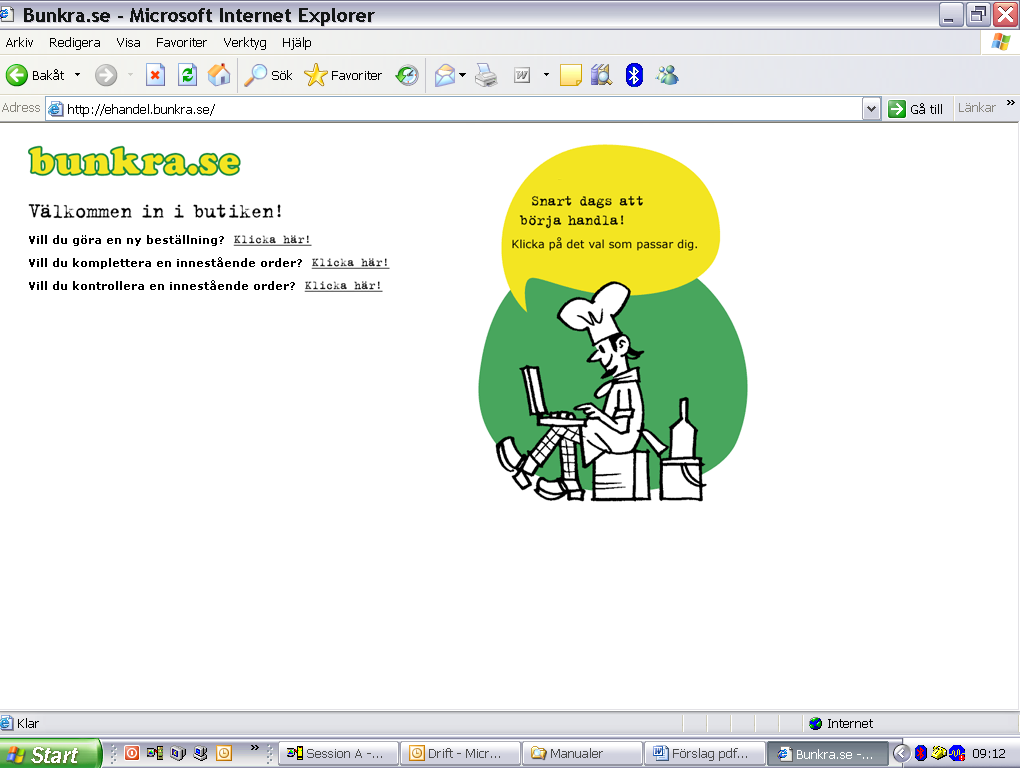Click the Bunkra.se taskbar button
The image size is (1020, 768).
pyautogui.click(x=827, y=754)
